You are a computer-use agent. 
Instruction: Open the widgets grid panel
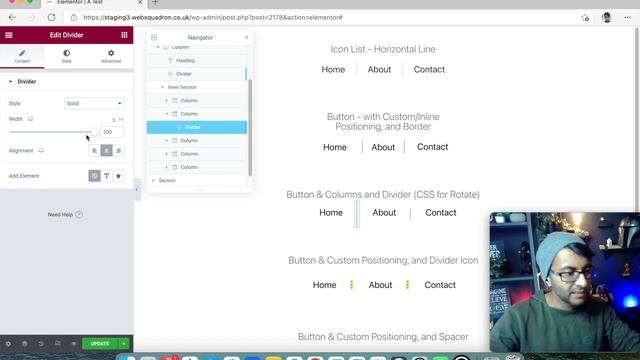coord(124,35)
